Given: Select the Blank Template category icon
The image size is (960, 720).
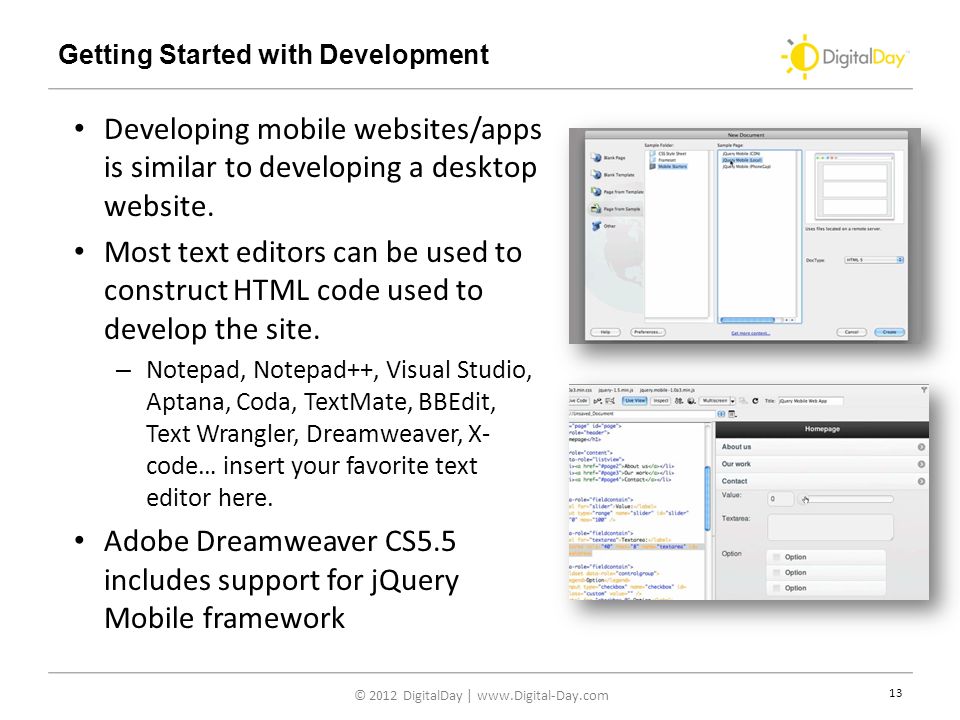Looking at the screenshot, I should click(x=597, y=174).
